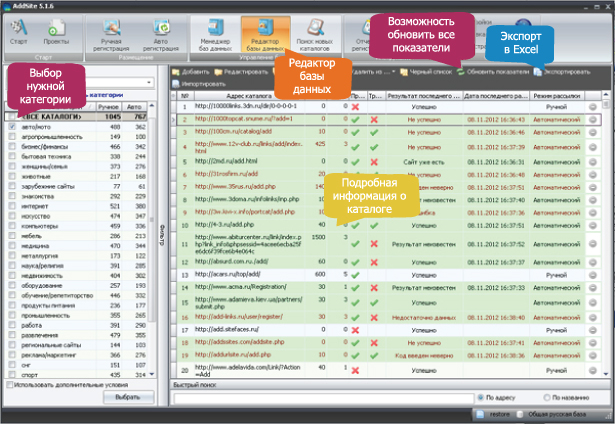Launch Ручная регистрация

[111, 35]
